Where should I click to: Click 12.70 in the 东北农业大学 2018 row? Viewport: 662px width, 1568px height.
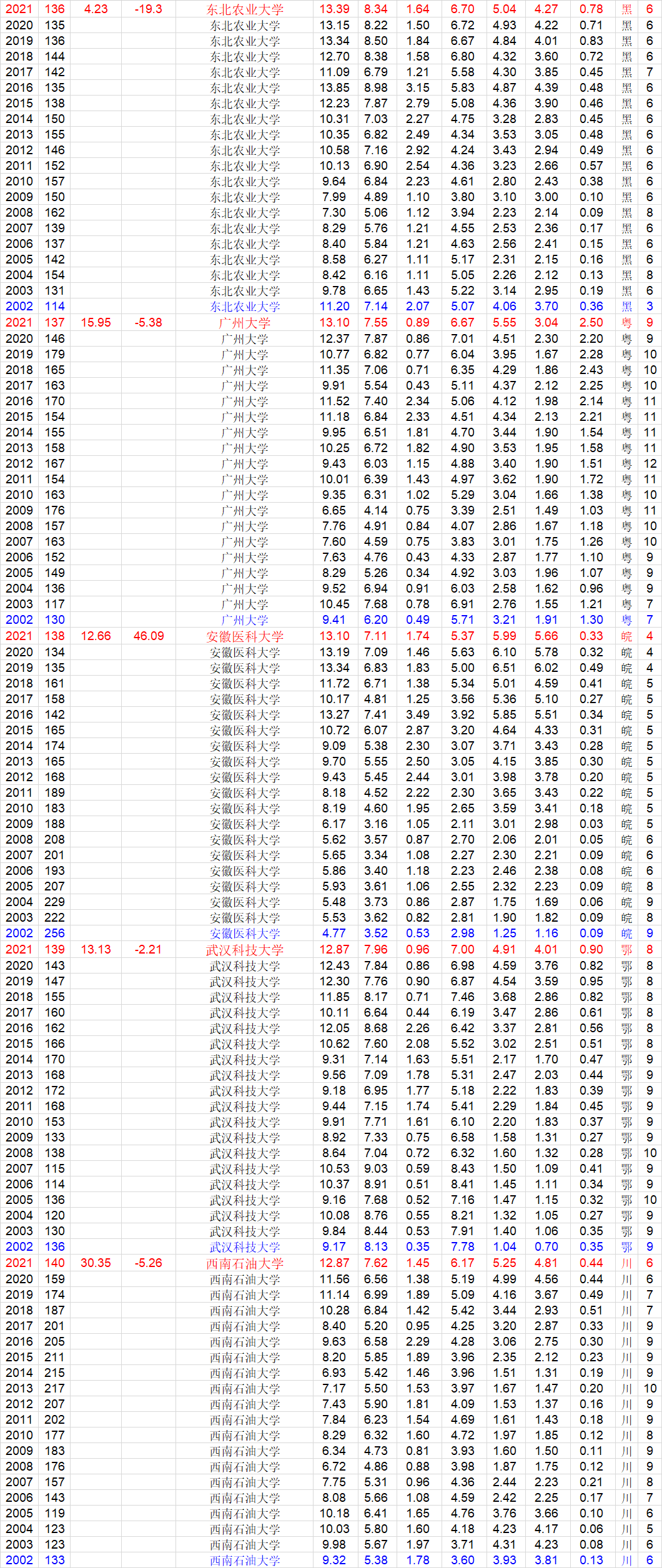[x=335, y=57]
